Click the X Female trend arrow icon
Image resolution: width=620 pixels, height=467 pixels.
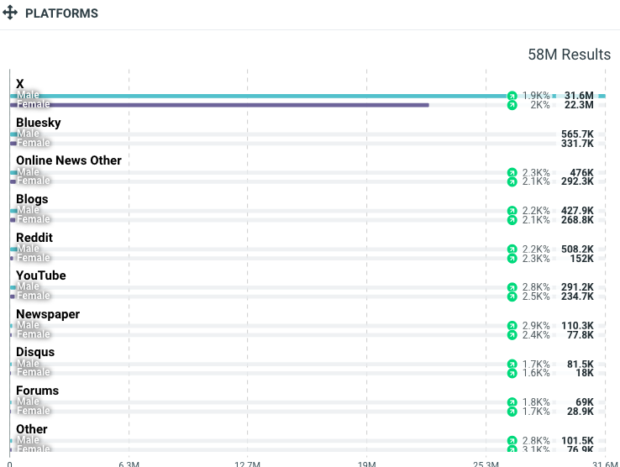coord(512,105)
